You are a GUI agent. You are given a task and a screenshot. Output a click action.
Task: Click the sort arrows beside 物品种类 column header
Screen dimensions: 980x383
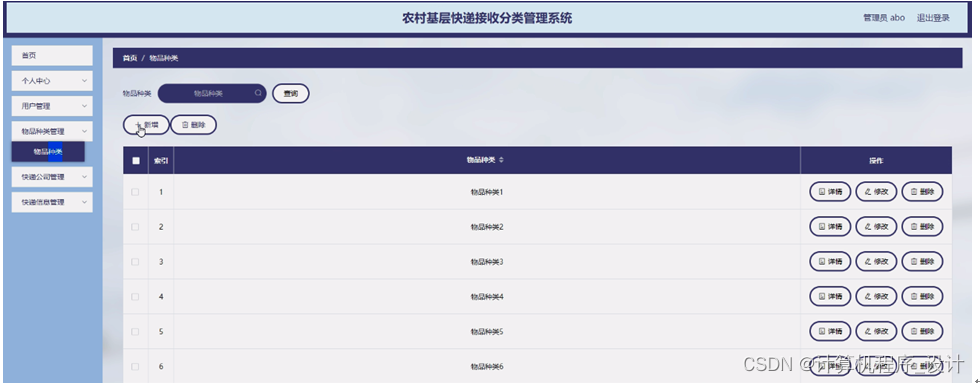501,161
